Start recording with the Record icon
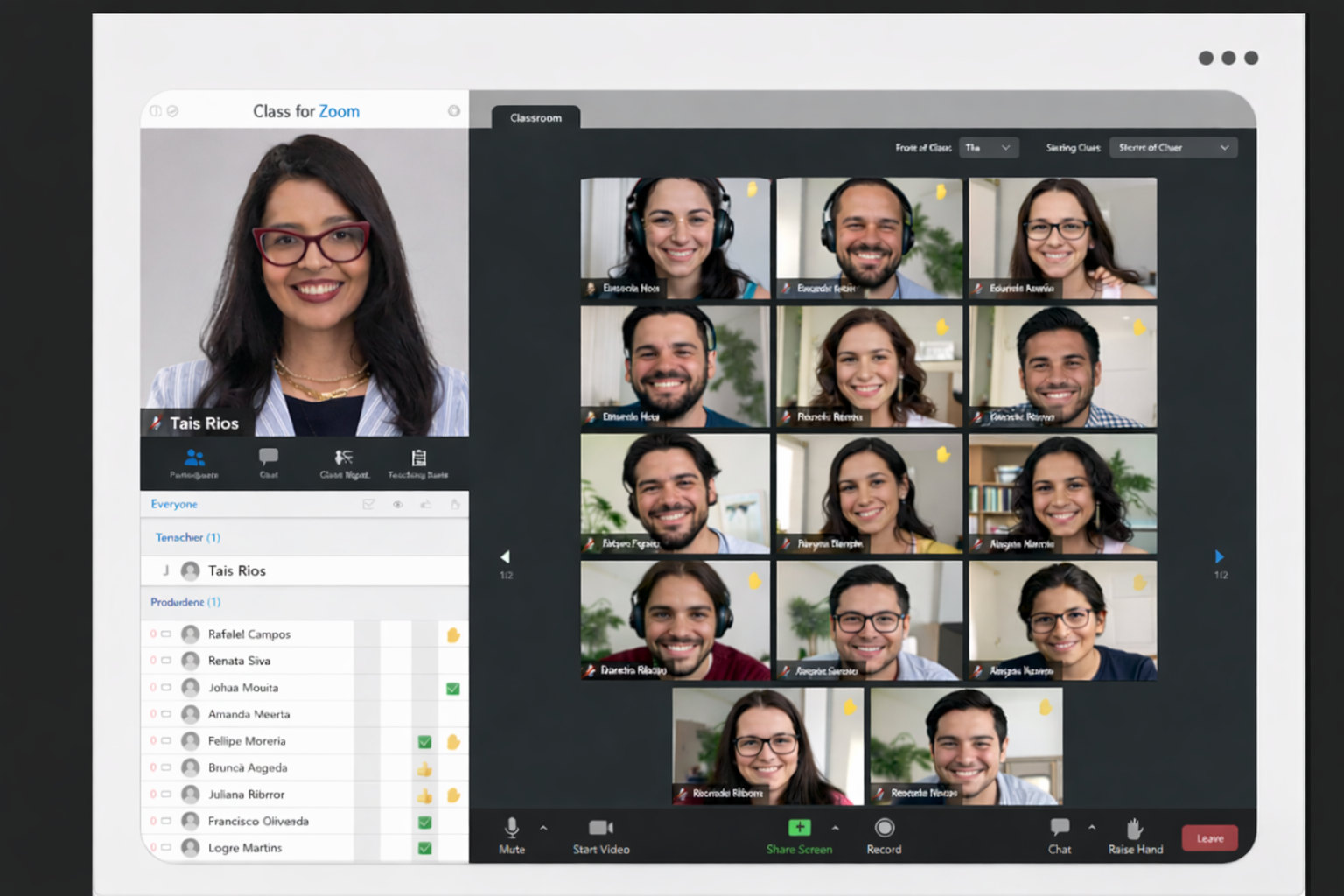This screenshot has height=896, width=1344. pyautogui.click(x=884, y=828)
